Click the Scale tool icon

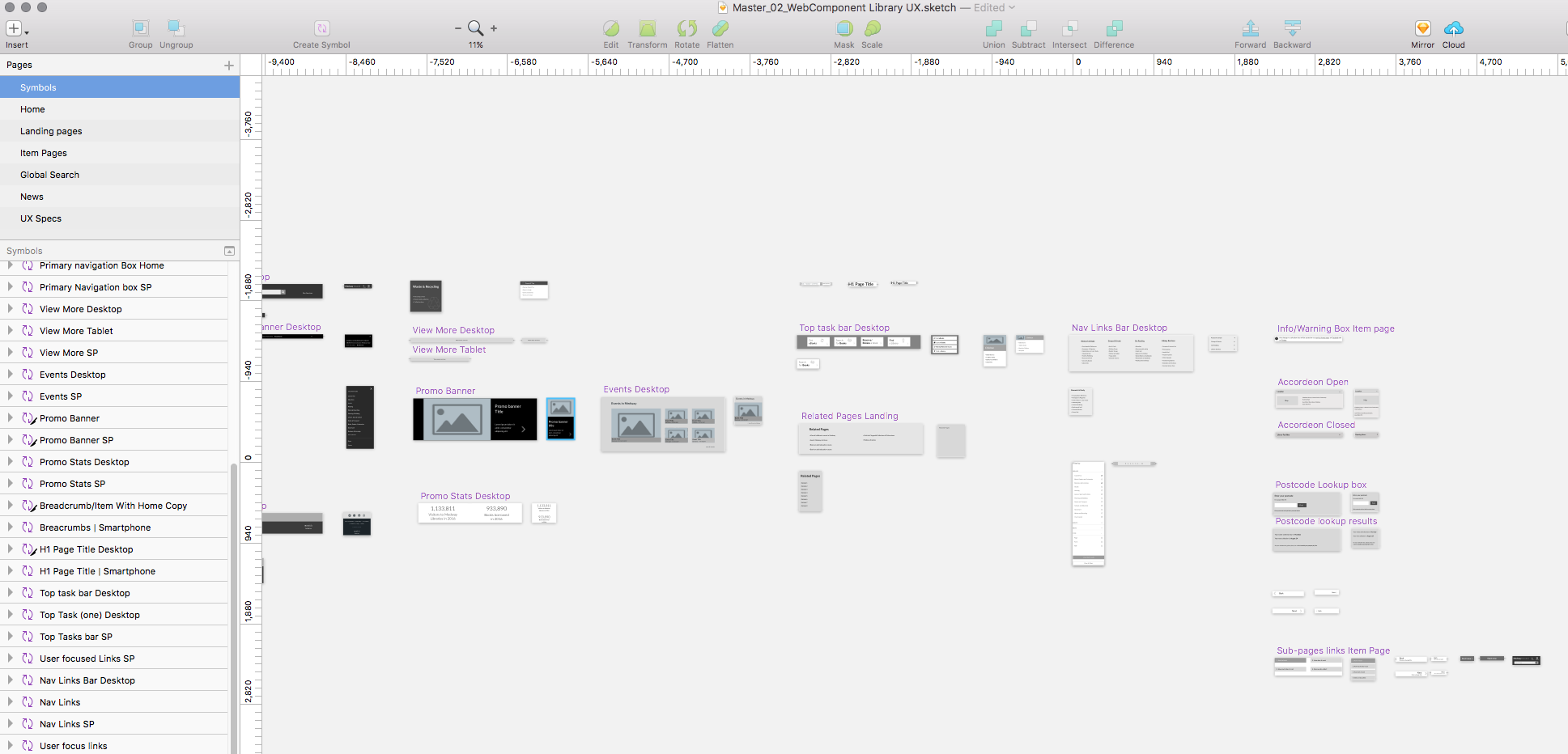click(x=872, y=29)
